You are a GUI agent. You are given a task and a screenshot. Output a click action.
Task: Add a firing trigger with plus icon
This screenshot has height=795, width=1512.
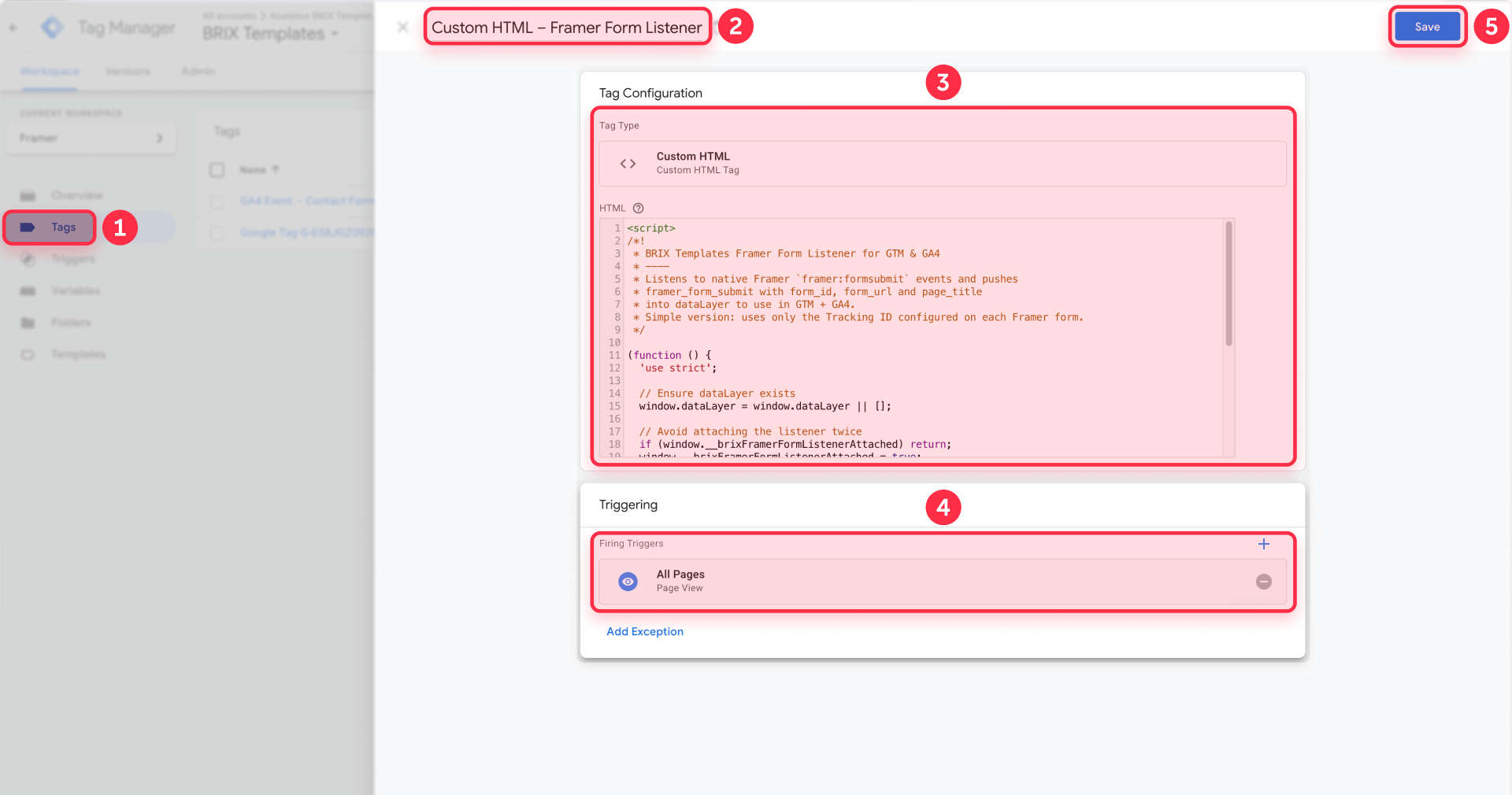click(x=1264, y=544)
